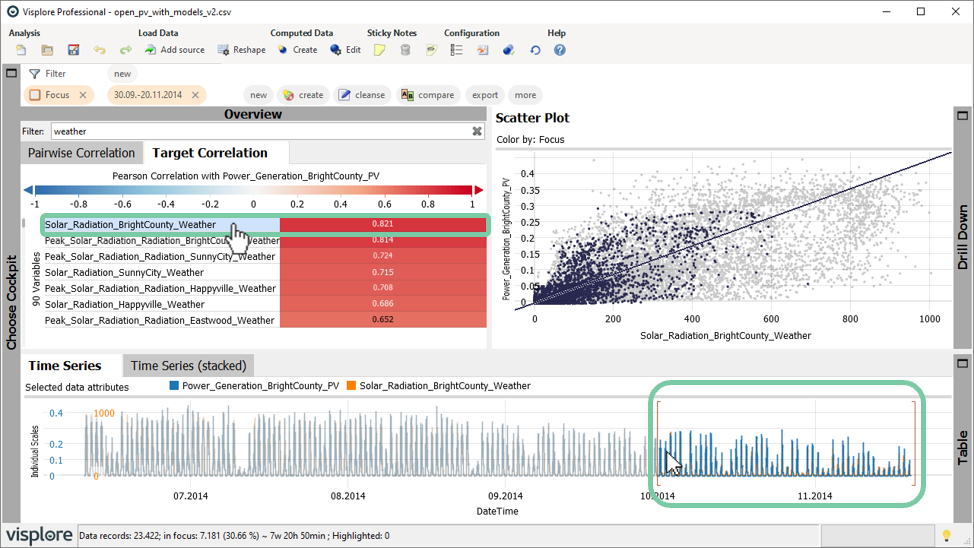The height and width of the screenshot is (548, 974).
Task: Clear the weather filter text
Action: 476,131
